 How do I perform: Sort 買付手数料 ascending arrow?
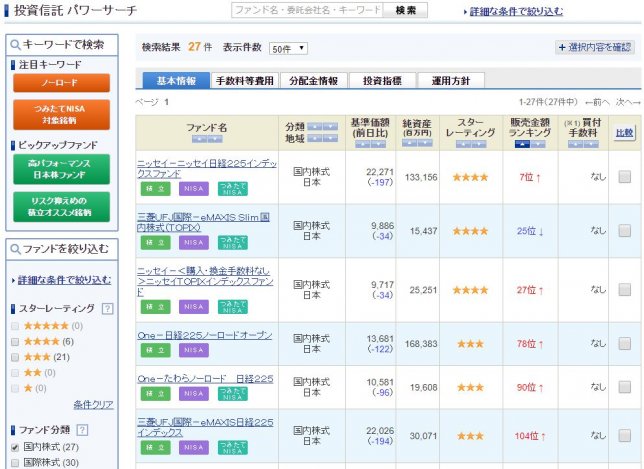(576, 144)
